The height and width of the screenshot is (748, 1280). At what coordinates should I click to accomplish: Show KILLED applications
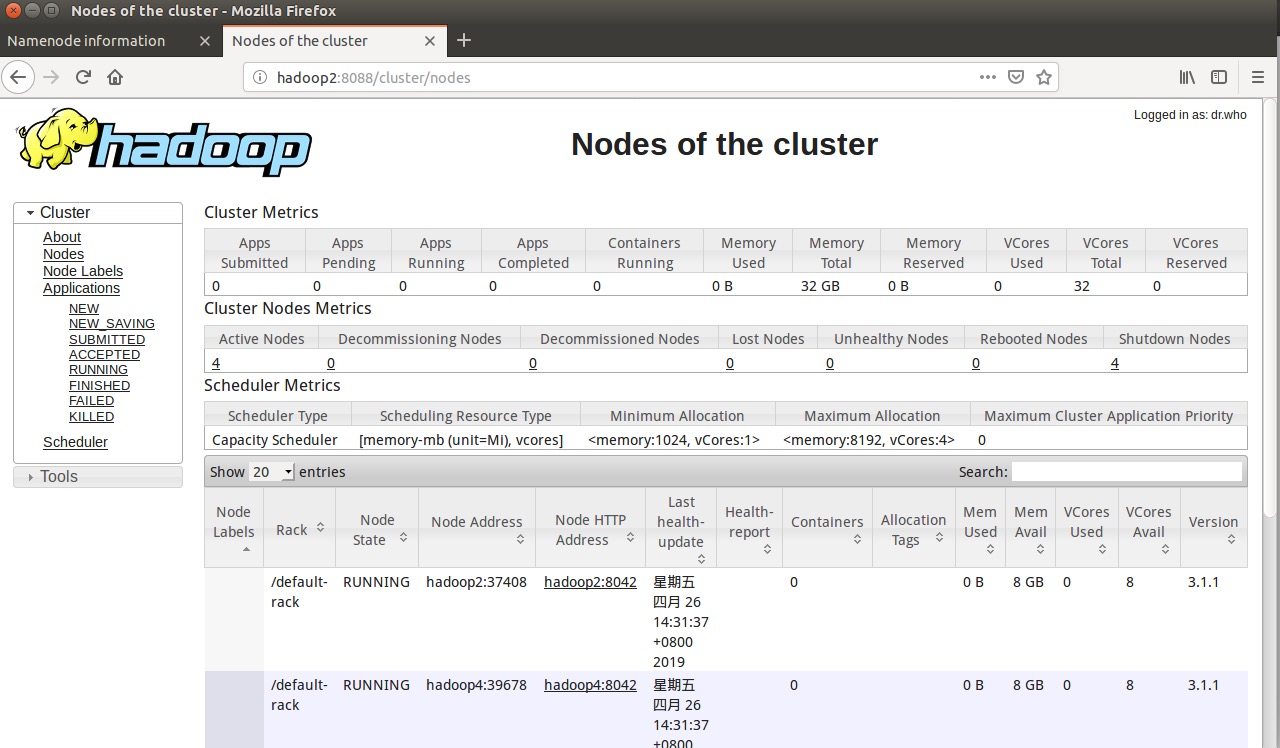tap(91, 417)
